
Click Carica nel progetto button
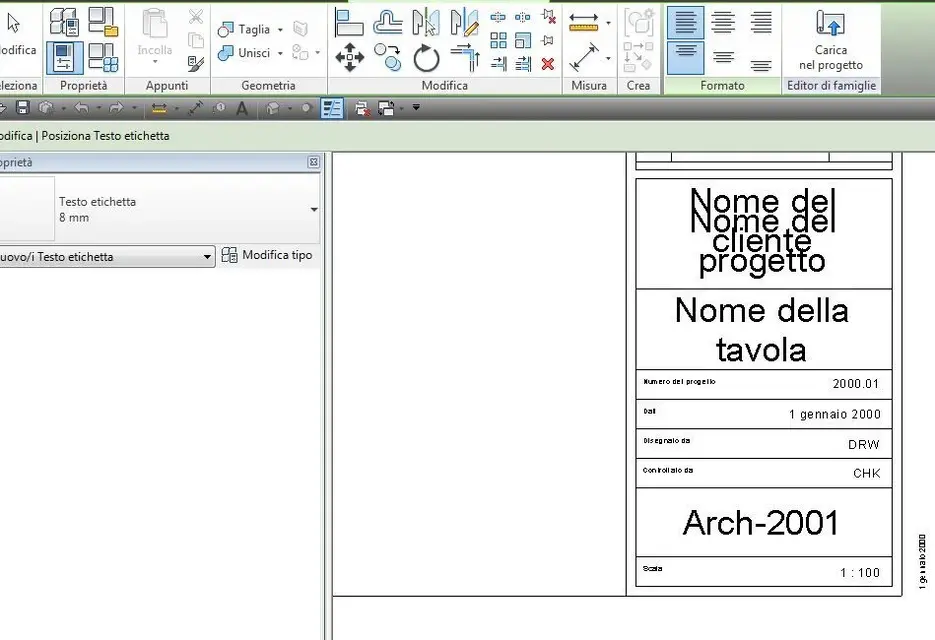(831, 40)
